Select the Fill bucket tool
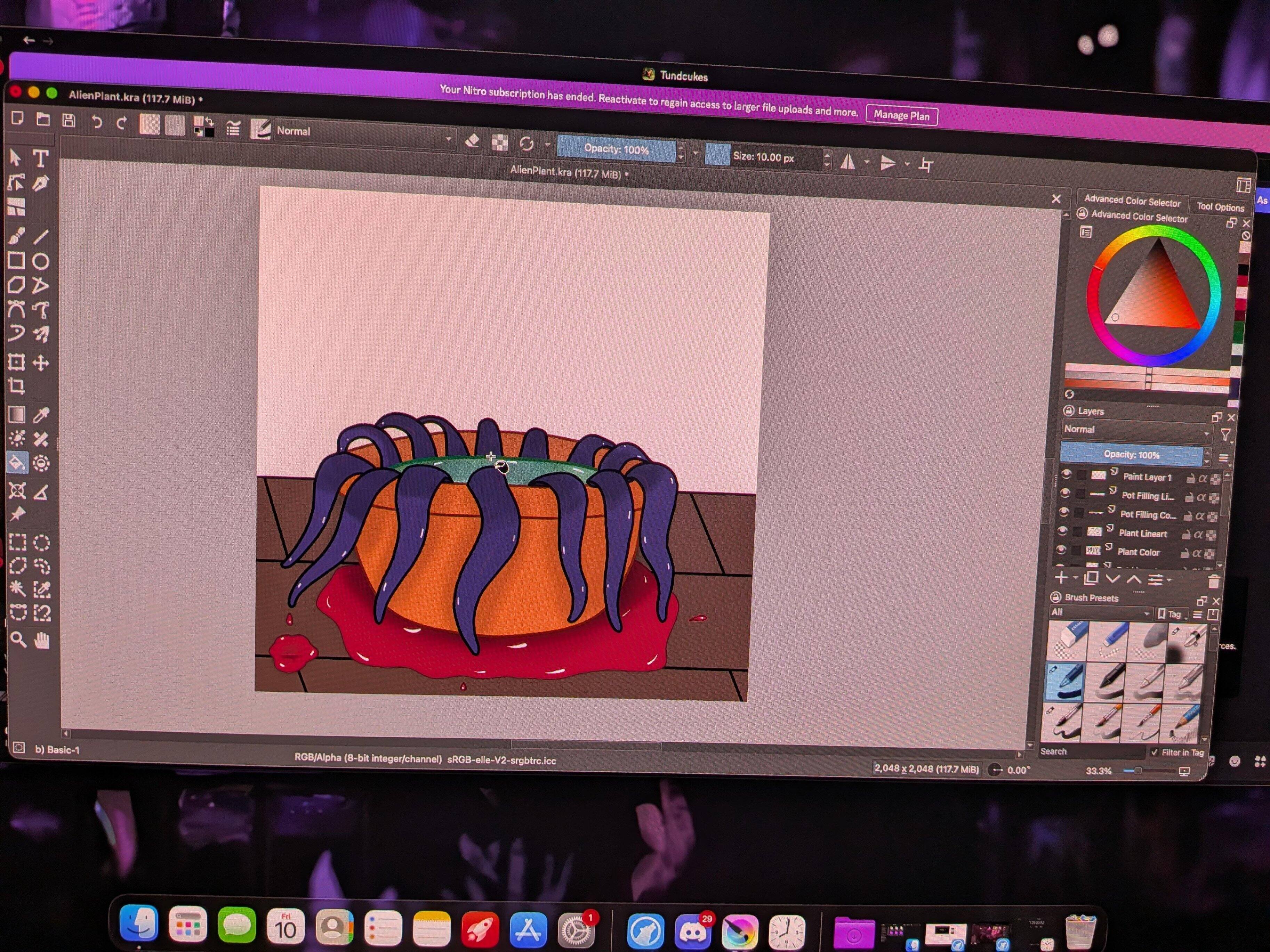1270x952 pixels. [x=17, y=463]
